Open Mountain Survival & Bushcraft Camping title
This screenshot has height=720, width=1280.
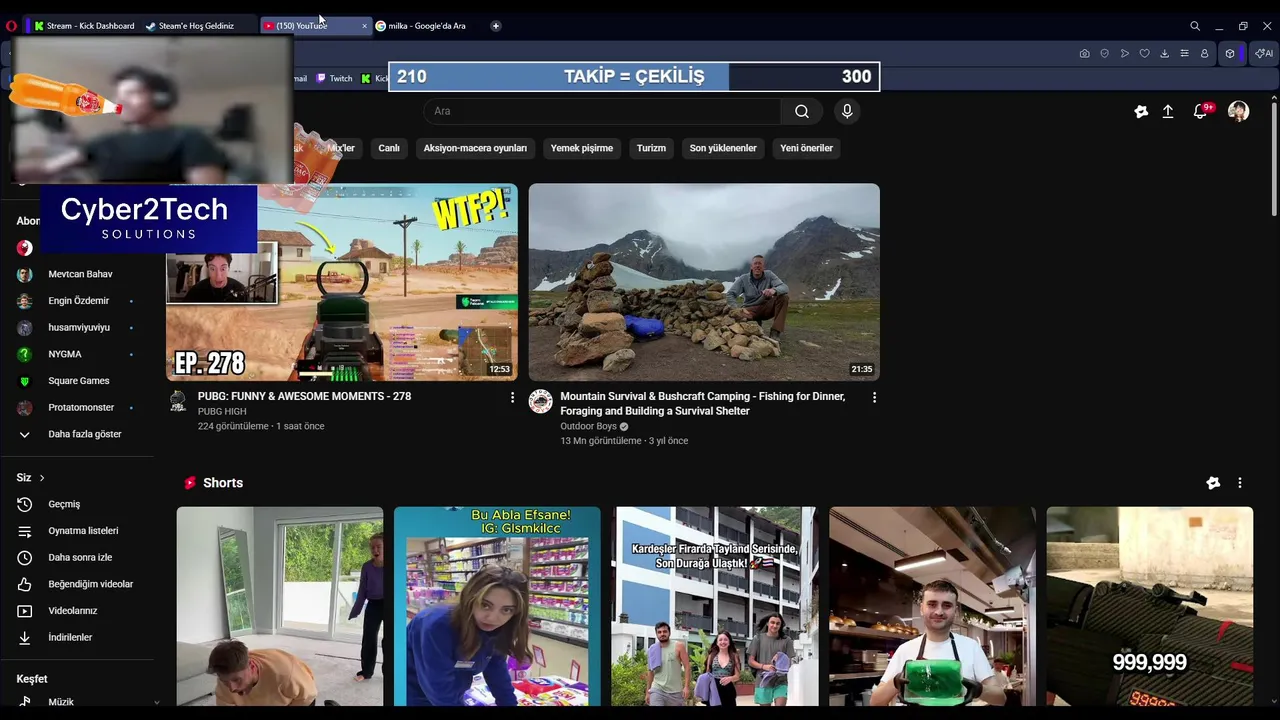[x=702, y=403]
